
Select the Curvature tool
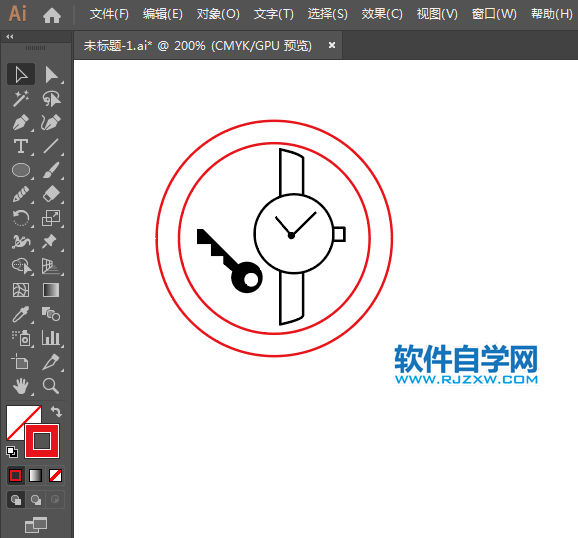[51, 122]
